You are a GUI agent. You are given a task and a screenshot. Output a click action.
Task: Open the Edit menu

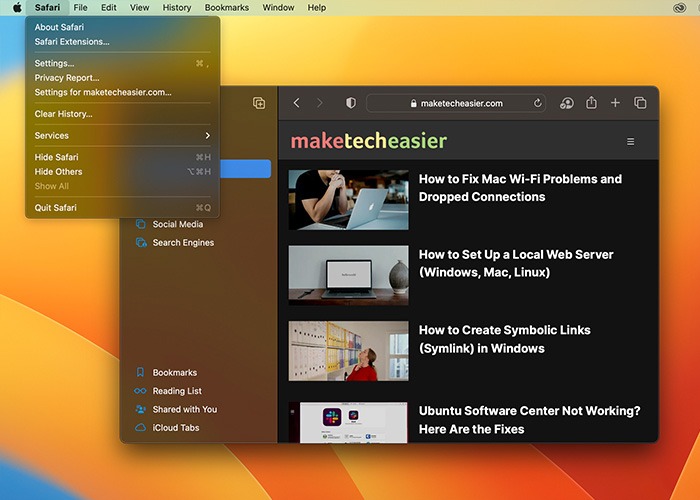point(108,8)
